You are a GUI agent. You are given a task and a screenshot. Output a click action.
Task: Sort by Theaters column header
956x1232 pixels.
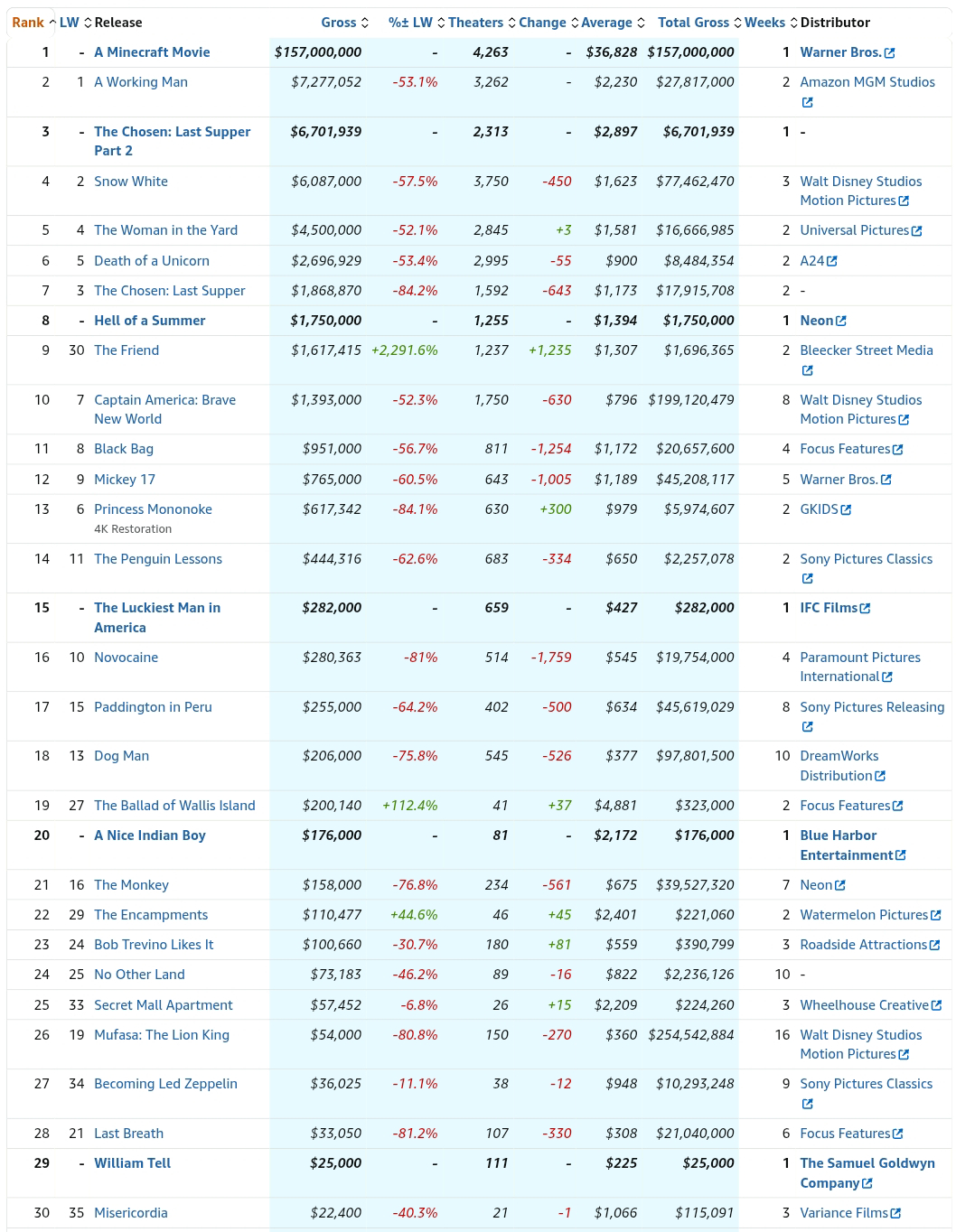coord(482,23)
